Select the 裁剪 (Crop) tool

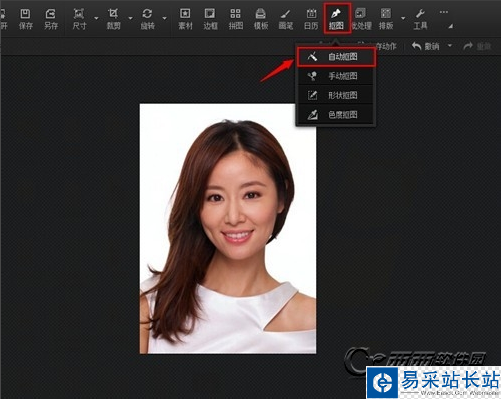pyautogui.click(x=113, y=19)
